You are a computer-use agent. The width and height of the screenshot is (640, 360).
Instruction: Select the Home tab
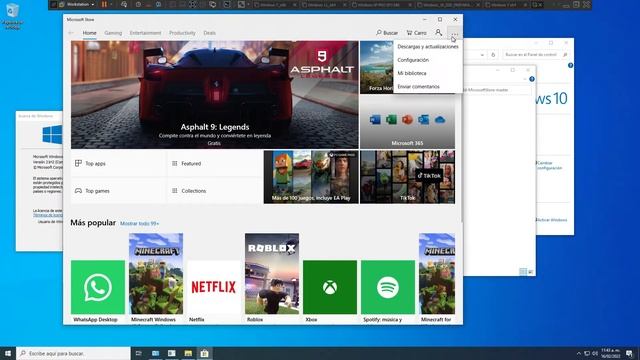tap(89, 33)
